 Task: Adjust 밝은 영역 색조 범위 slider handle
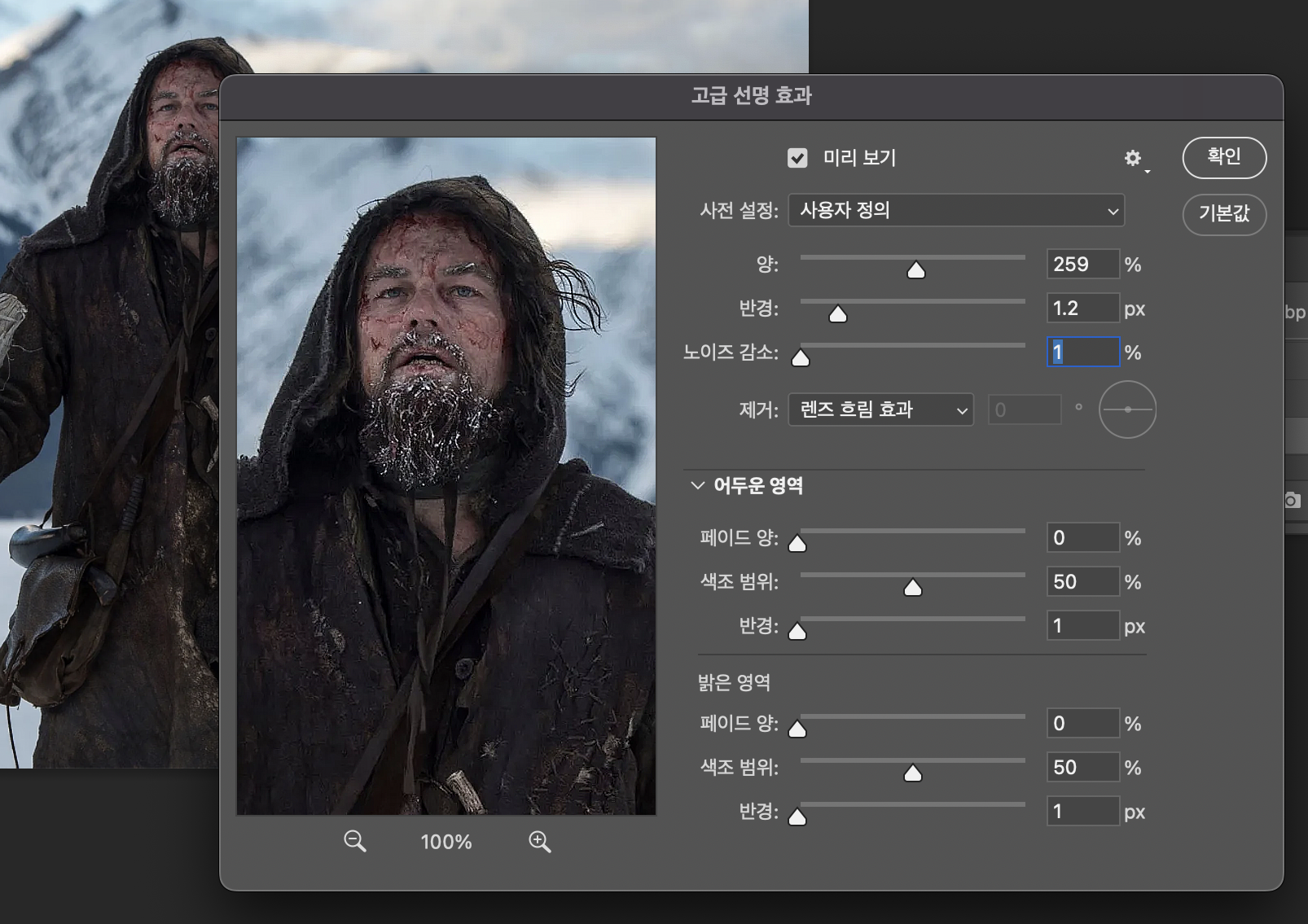click(x=913, y=773)
